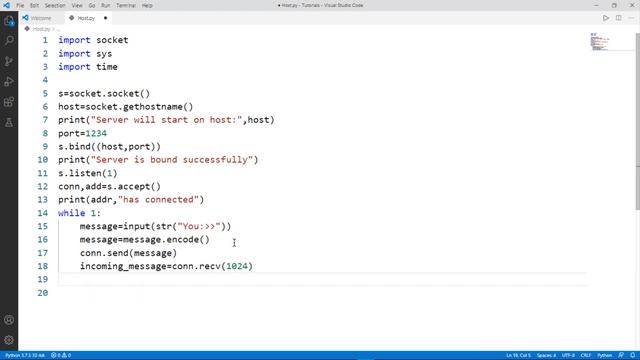
Task: Open the Terminal menu
Action: [126, 5]
